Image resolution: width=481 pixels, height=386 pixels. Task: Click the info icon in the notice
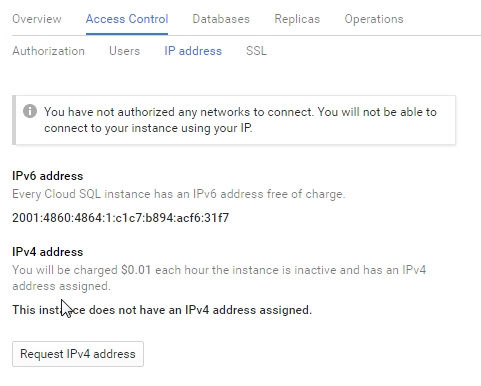coord(30,111)
